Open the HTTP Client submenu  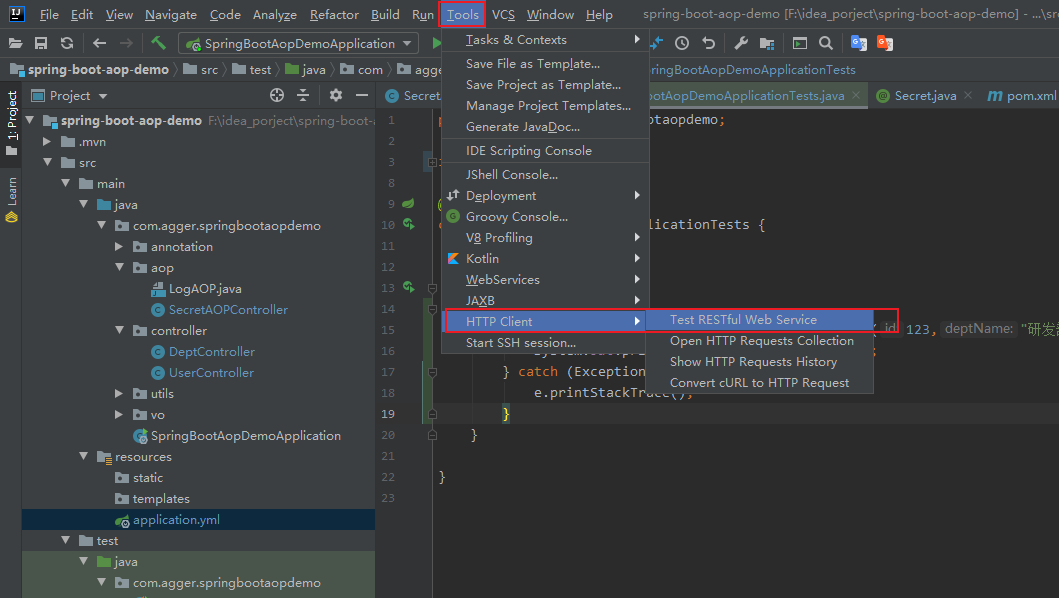[x=545, y=322]
